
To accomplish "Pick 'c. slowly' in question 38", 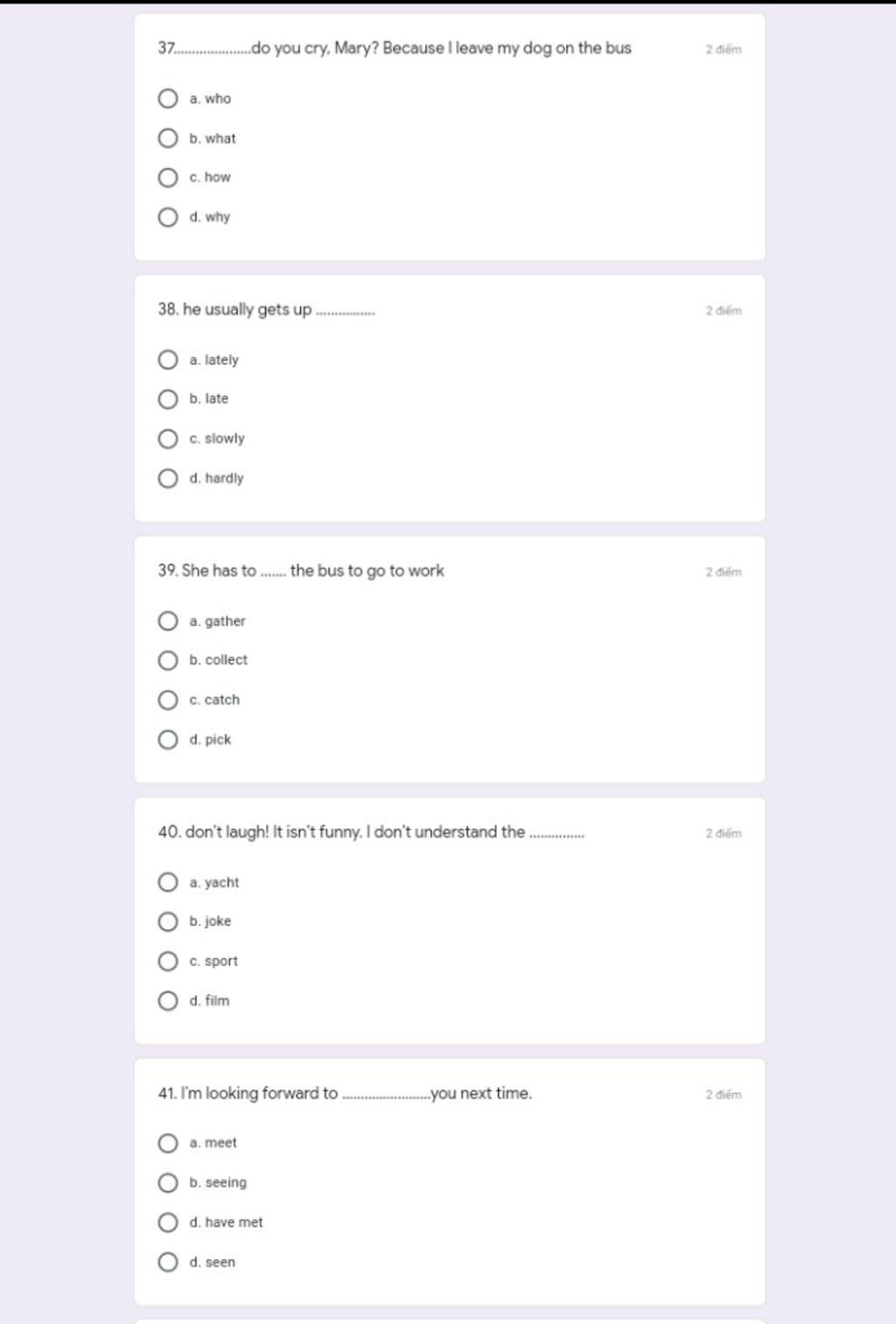I will [168, 438].
